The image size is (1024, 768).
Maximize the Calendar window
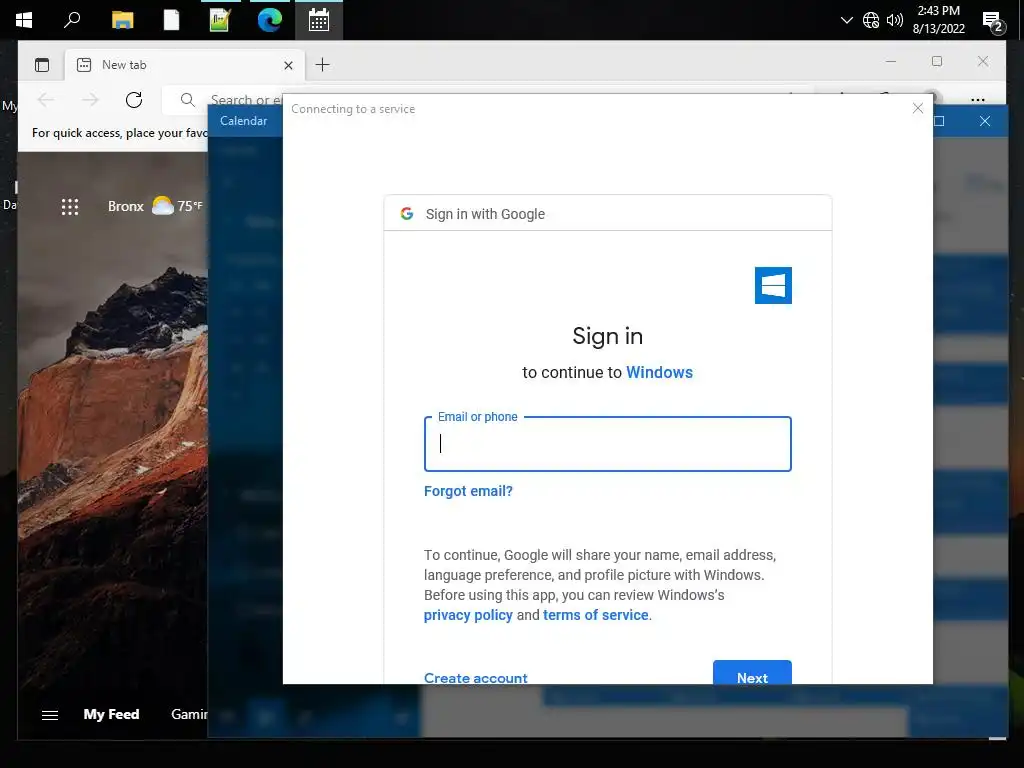940,121
